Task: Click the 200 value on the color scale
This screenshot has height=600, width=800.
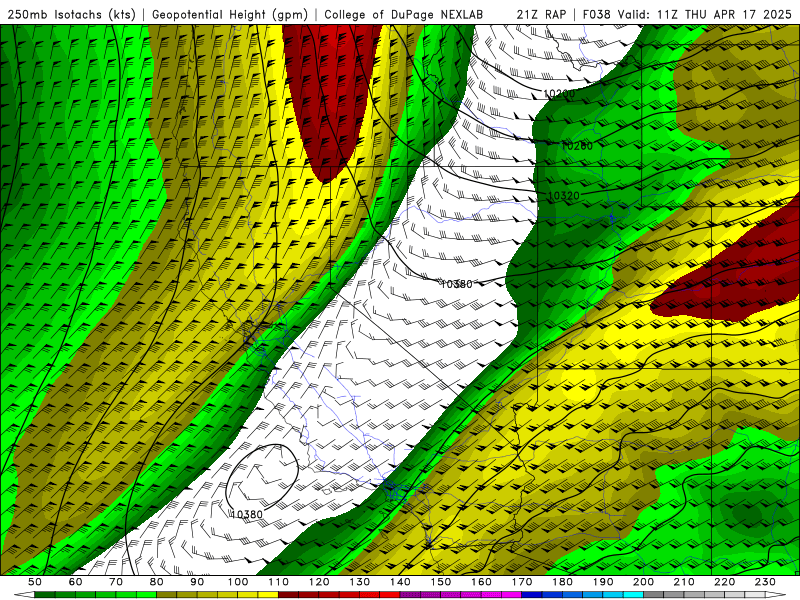Action: pyautogui.click(x=643, y=582)
